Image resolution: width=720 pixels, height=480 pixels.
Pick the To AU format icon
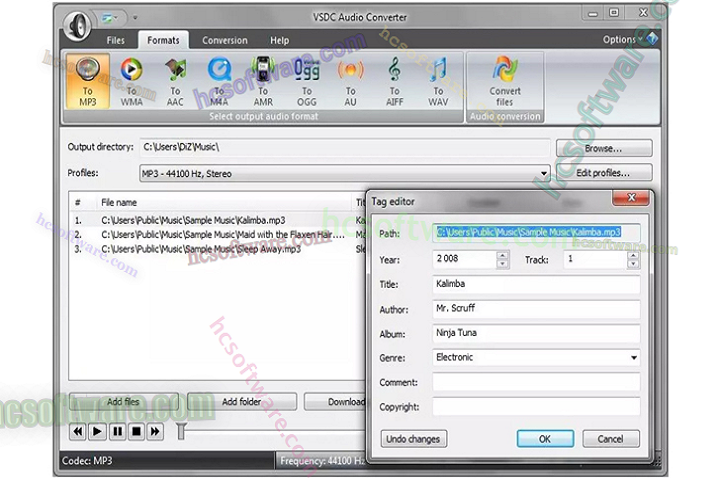(x=350, y=81)
